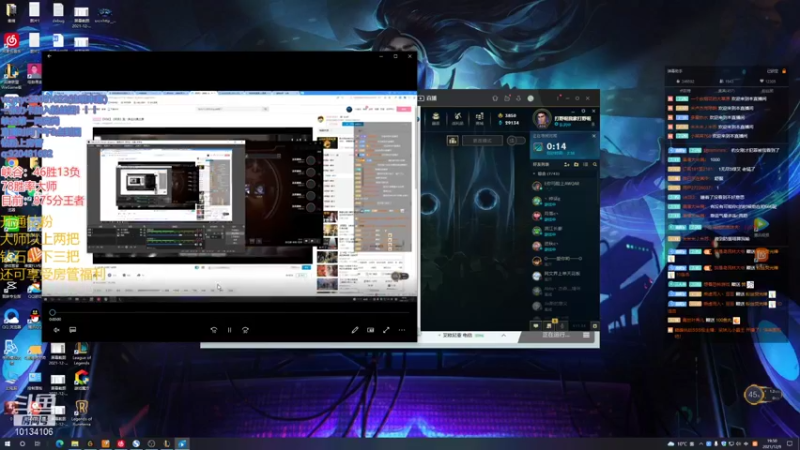Expand the chevron in WeGame bottom bar
Screen dimensions: 800x450
[x=504, y=335]
